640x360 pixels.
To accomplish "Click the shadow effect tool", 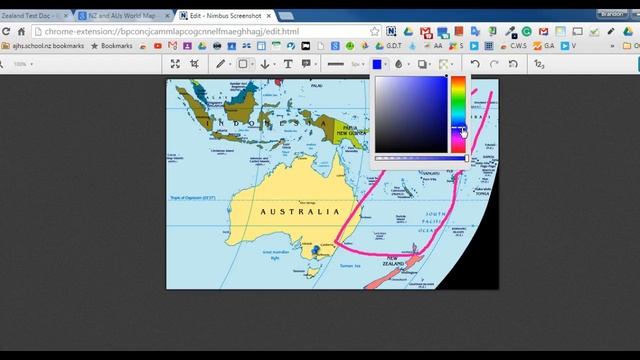I will tap(422, 64).
